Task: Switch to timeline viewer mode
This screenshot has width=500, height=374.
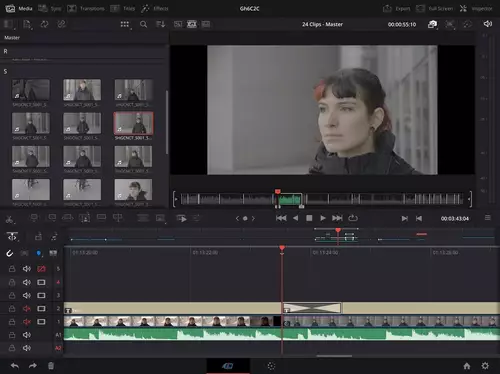Action: coord(206,24)
